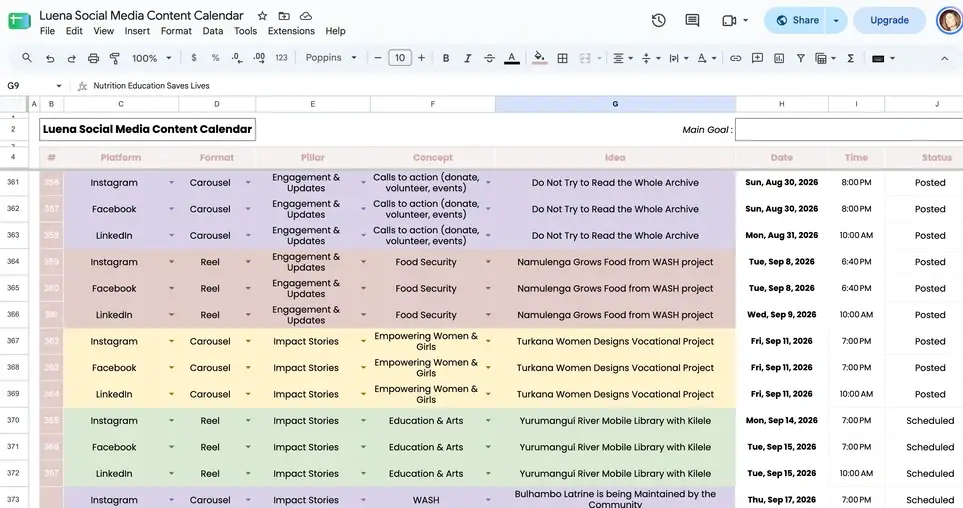The width and height of the screenshot is (963, 508).
Task: Click the Redo arrow icon
Action: (71, 58)
